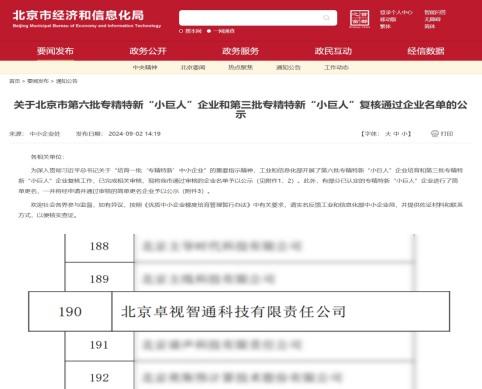This screenshot has height=389, width=482.
Task: Open the 要闻发布 main tab
Action: coord(55,51)
